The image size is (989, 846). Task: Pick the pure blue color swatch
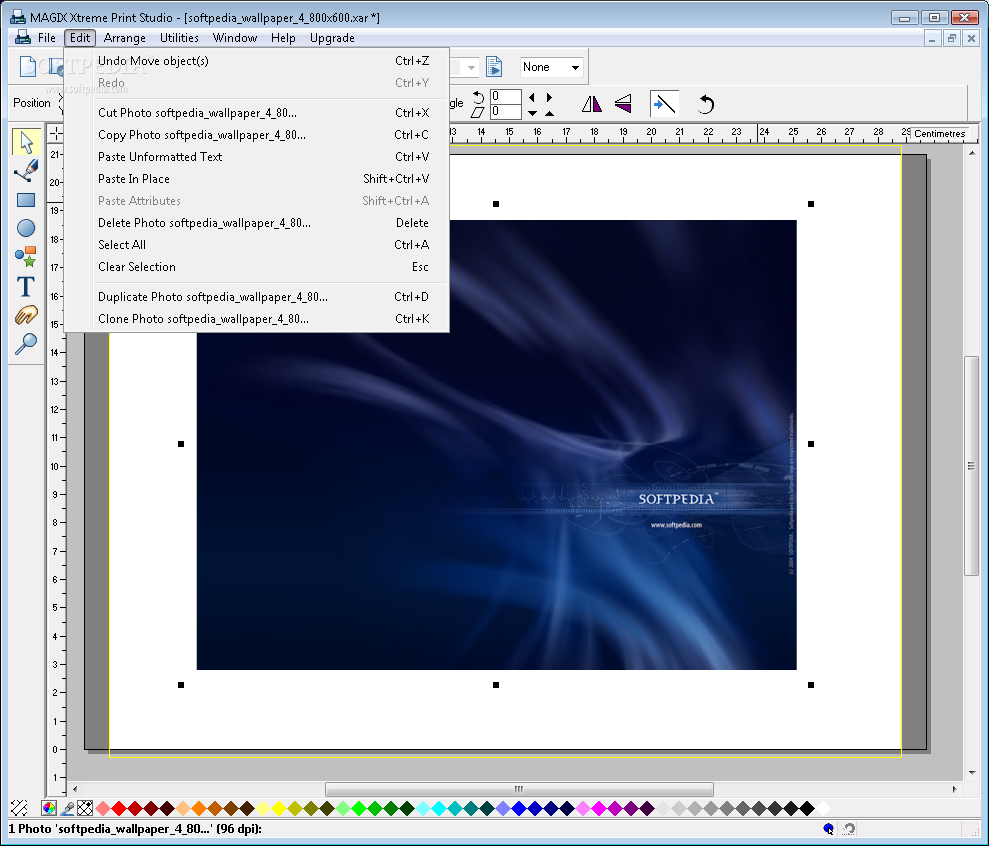tap(519, 808)
